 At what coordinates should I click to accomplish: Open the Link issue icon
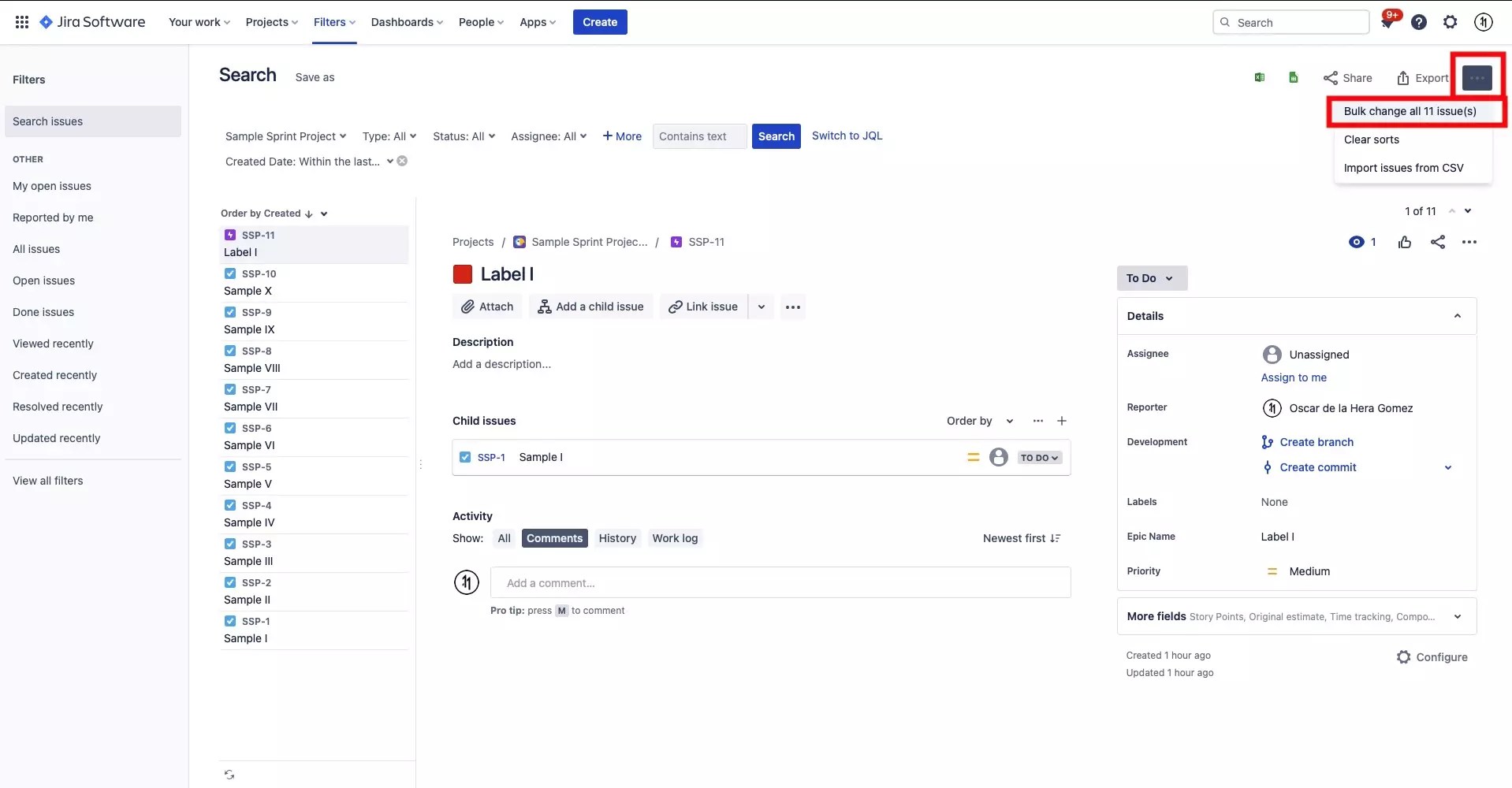tap(675, 307)
